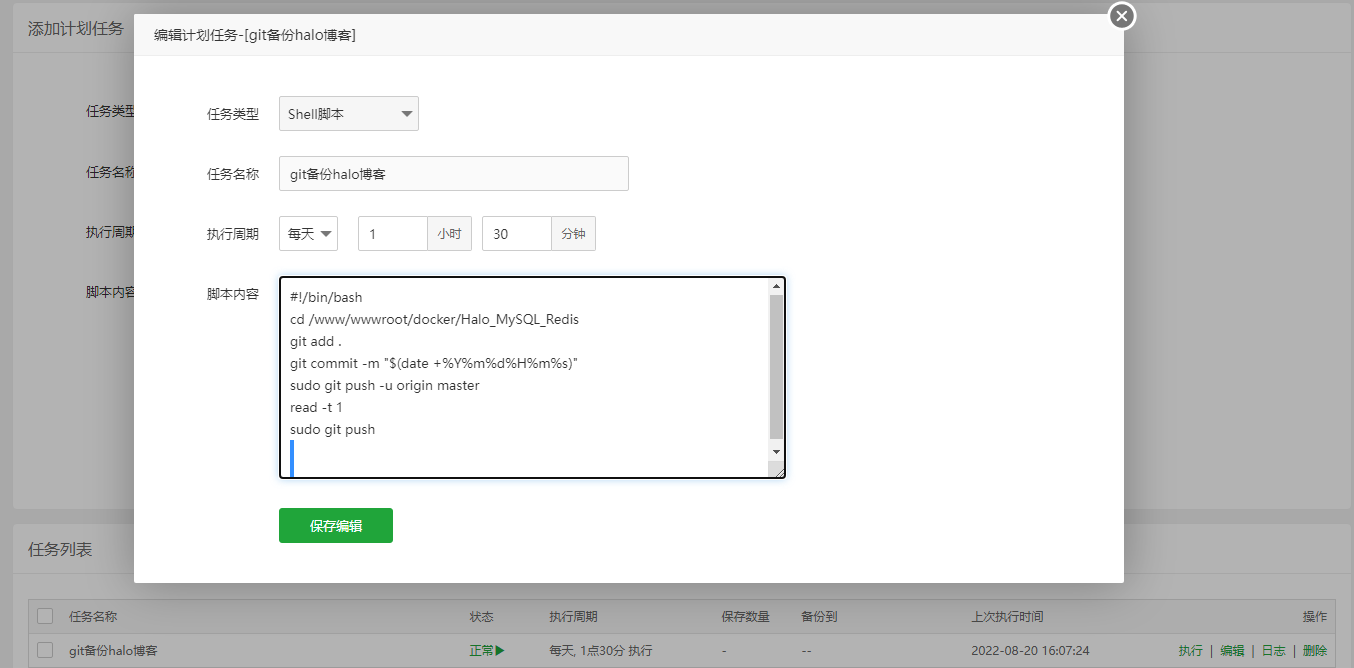
Task: Click the textarea scrollbar down arrow
Action: coord(776,453)
